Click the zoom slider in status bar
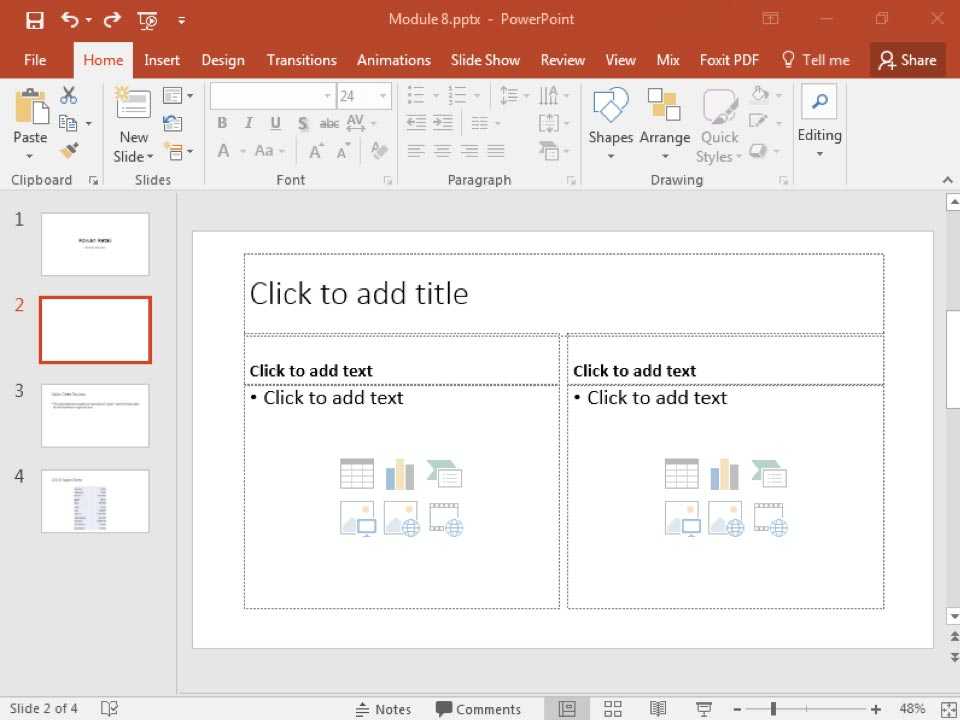This screenshot has width=960, height=720. pos(774,709)
